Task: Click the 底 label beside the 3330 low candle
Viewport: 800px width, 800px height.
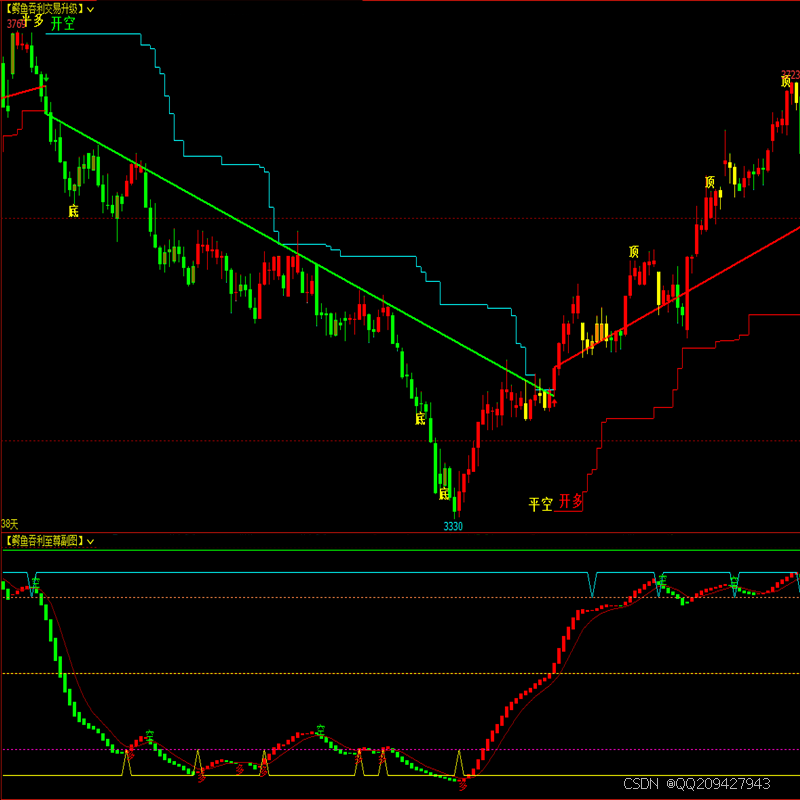Action: (444, 493)
